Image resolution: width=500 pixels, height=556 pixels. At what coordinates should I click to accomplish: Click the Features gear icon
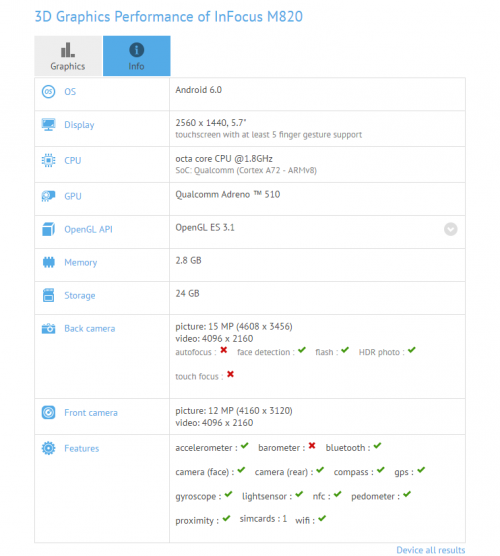pyautogui.click(x=49, y=448)
